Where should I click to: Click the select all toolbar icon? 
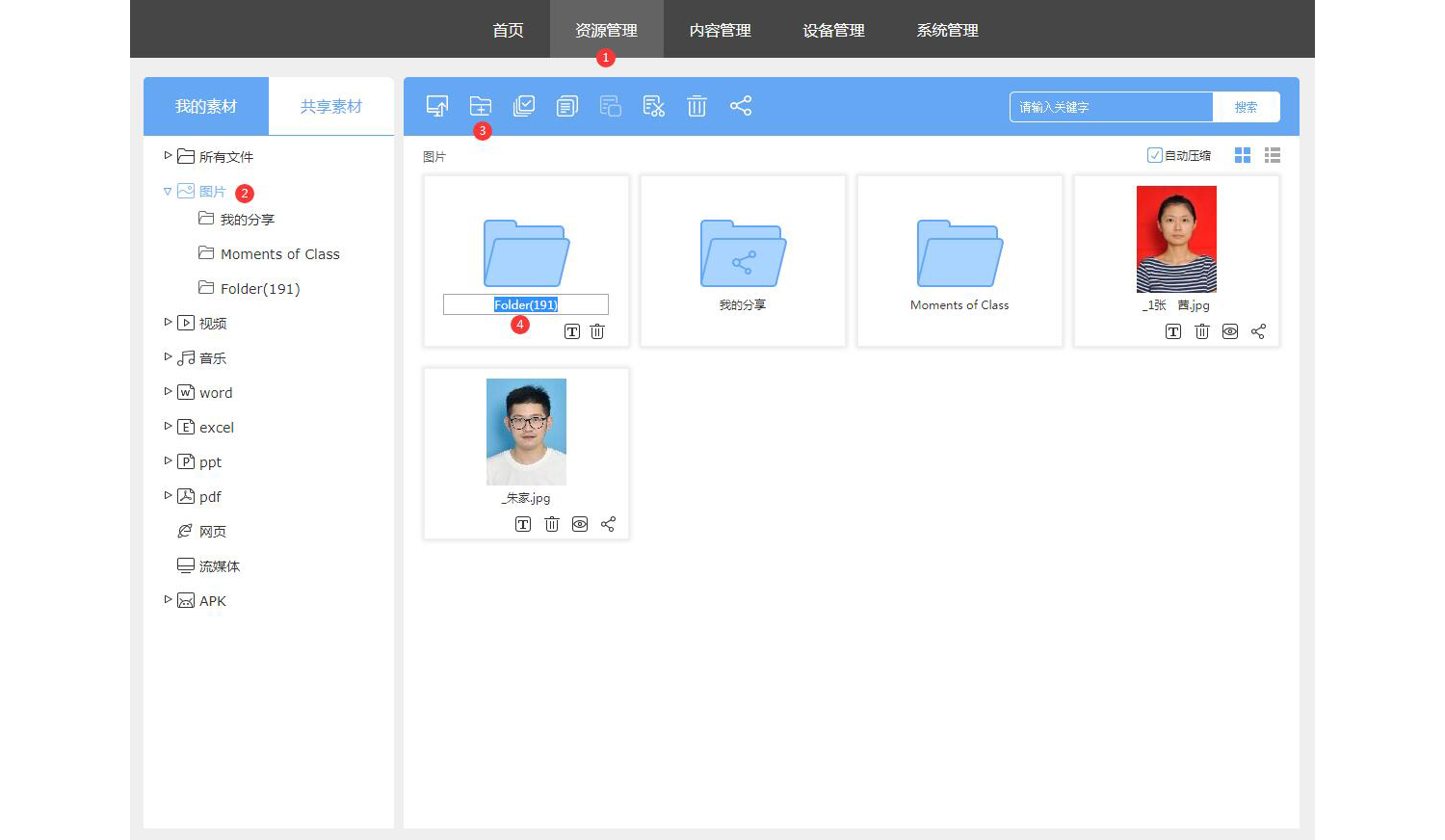point(524,106)
